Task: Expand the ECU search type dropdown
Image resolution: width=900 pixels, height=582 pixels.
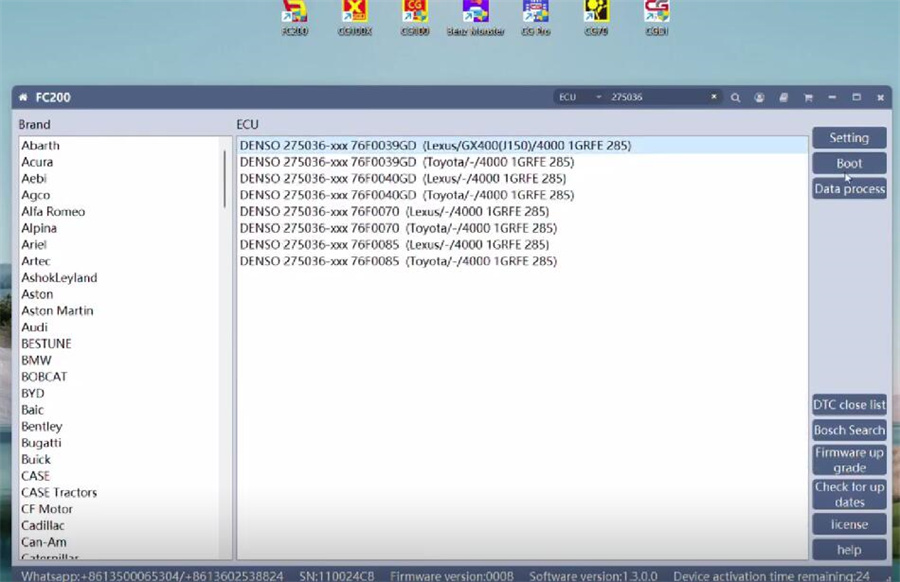Action: click(599, 97)
